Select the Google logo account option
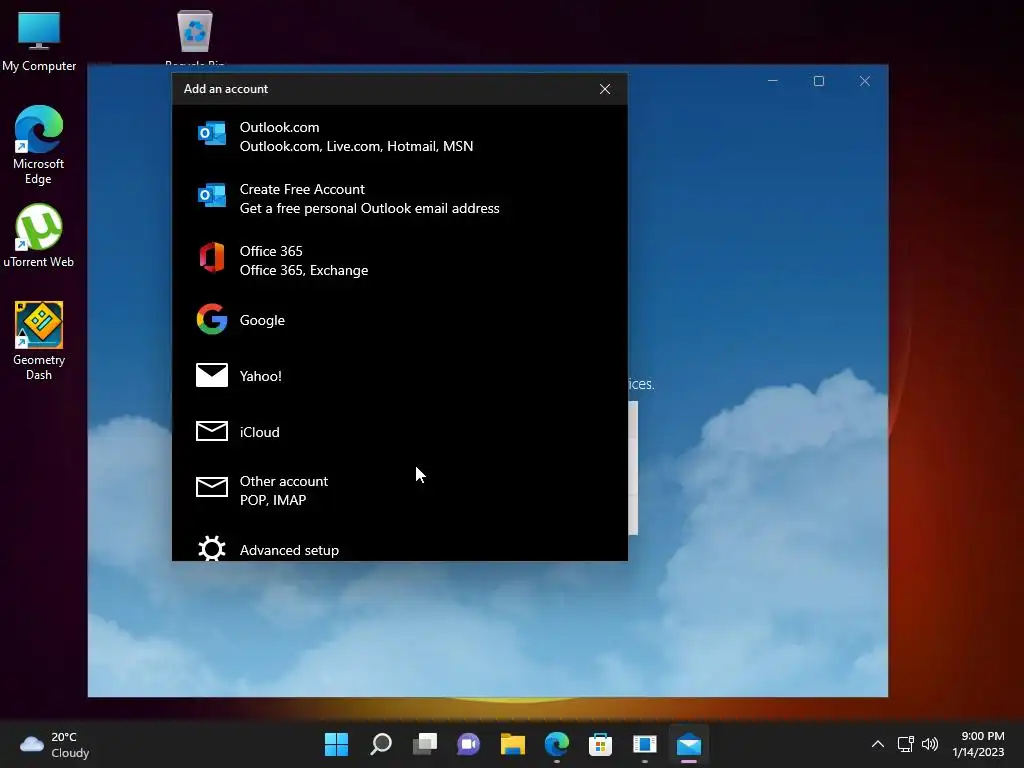This screenshot has height=768, width=1024. [x=212, y=319]
